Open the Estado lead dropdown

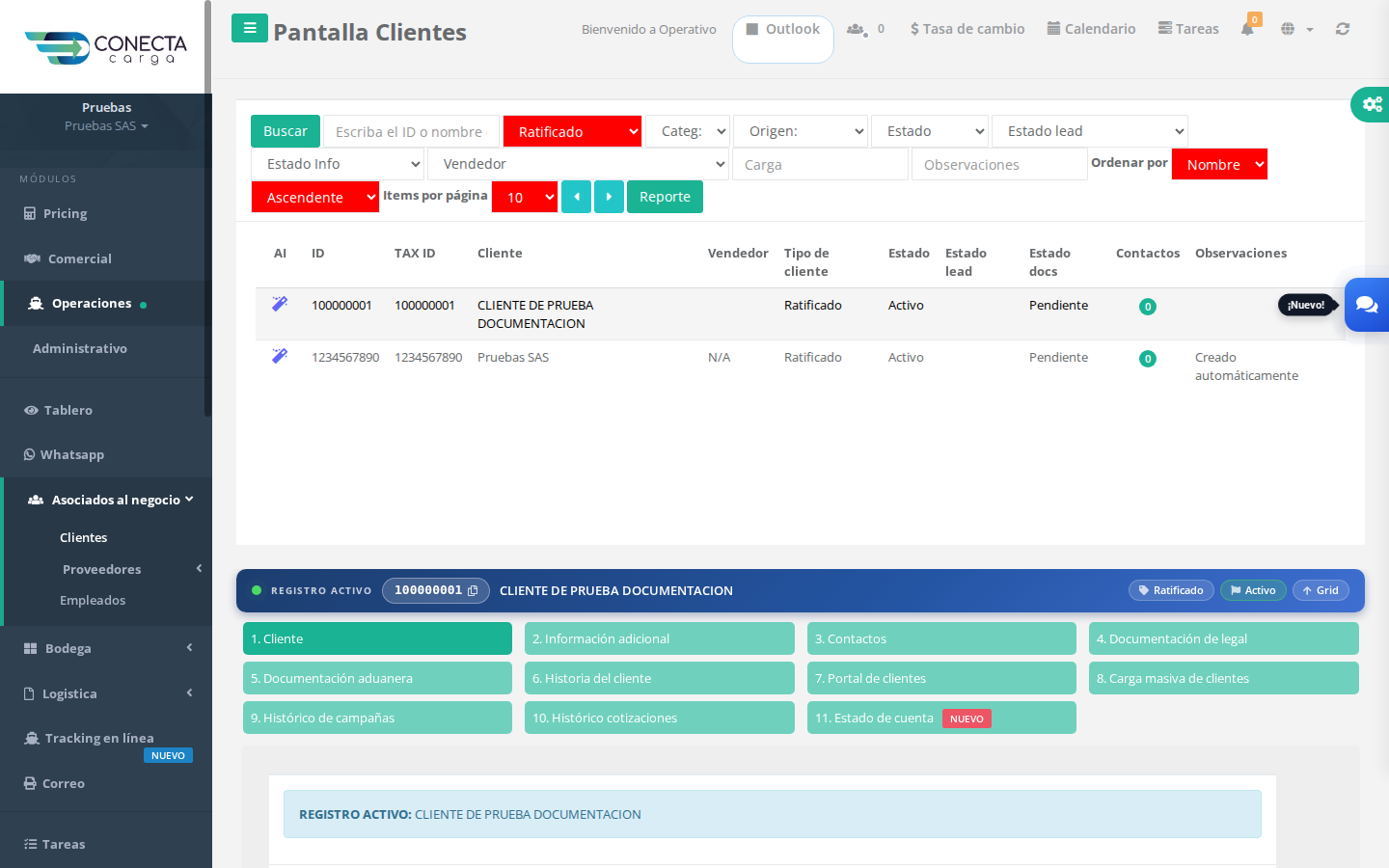tap(1090, 131)
